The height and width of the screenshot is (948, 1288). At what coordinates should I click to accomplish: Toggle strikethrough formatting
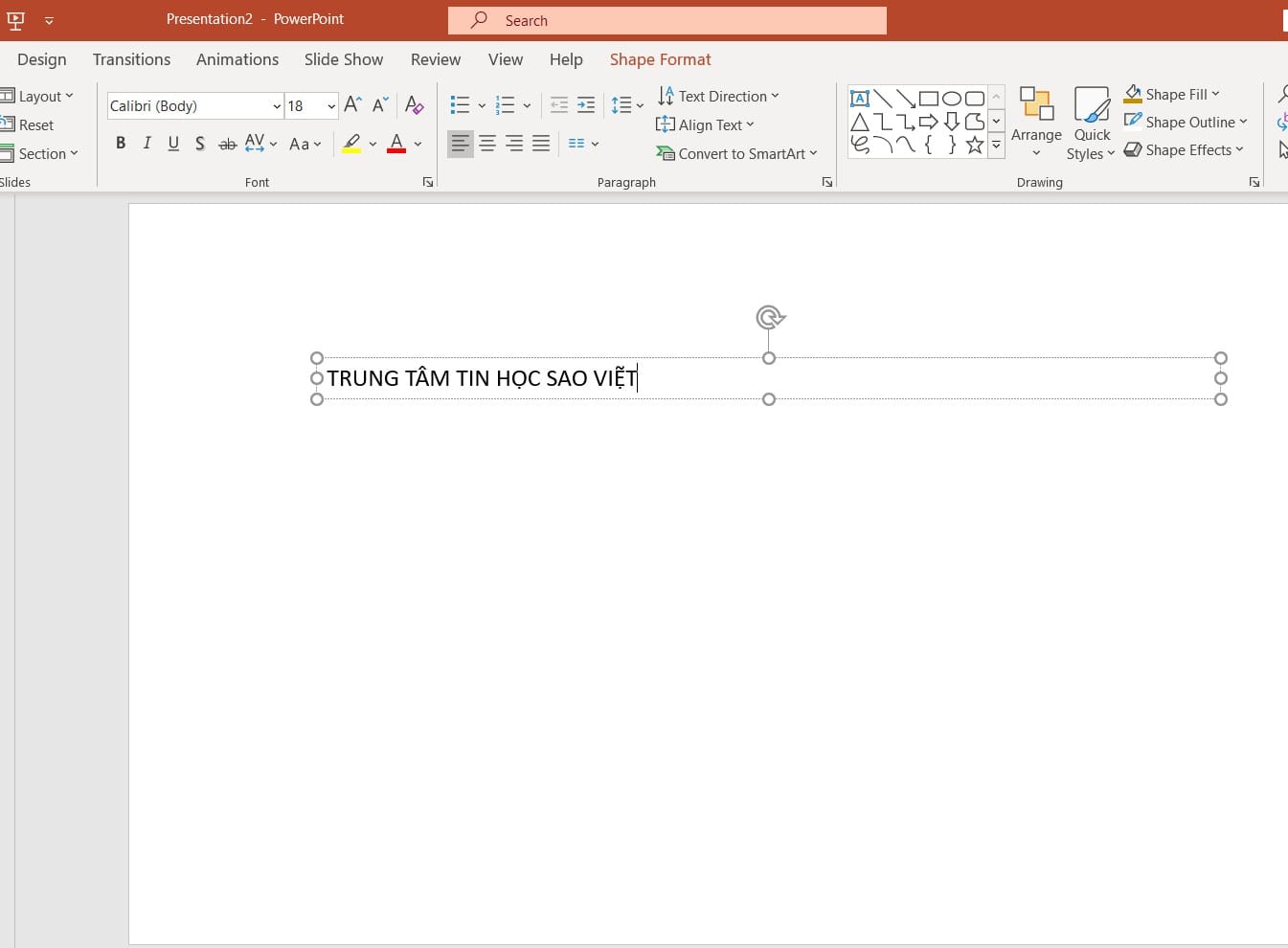(227, 144)
